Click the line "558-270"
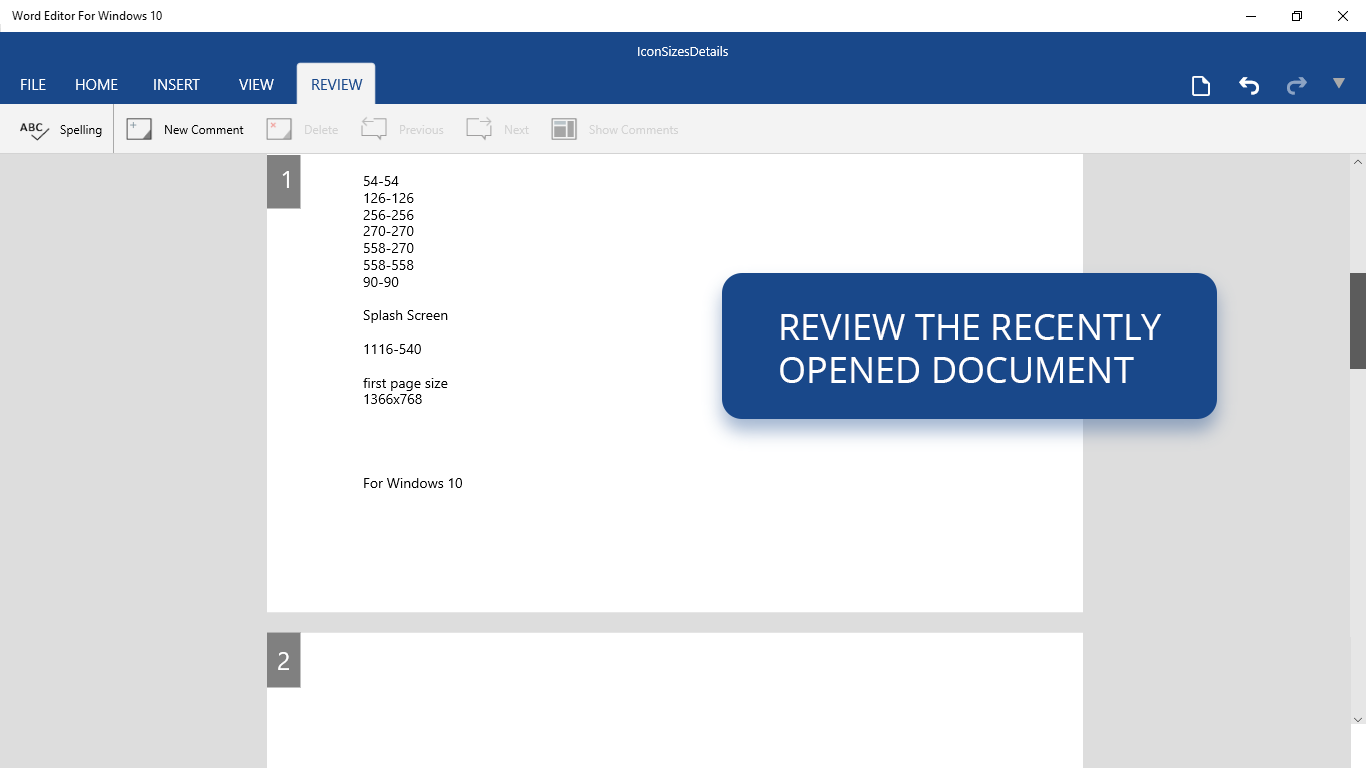 (388, 248)
